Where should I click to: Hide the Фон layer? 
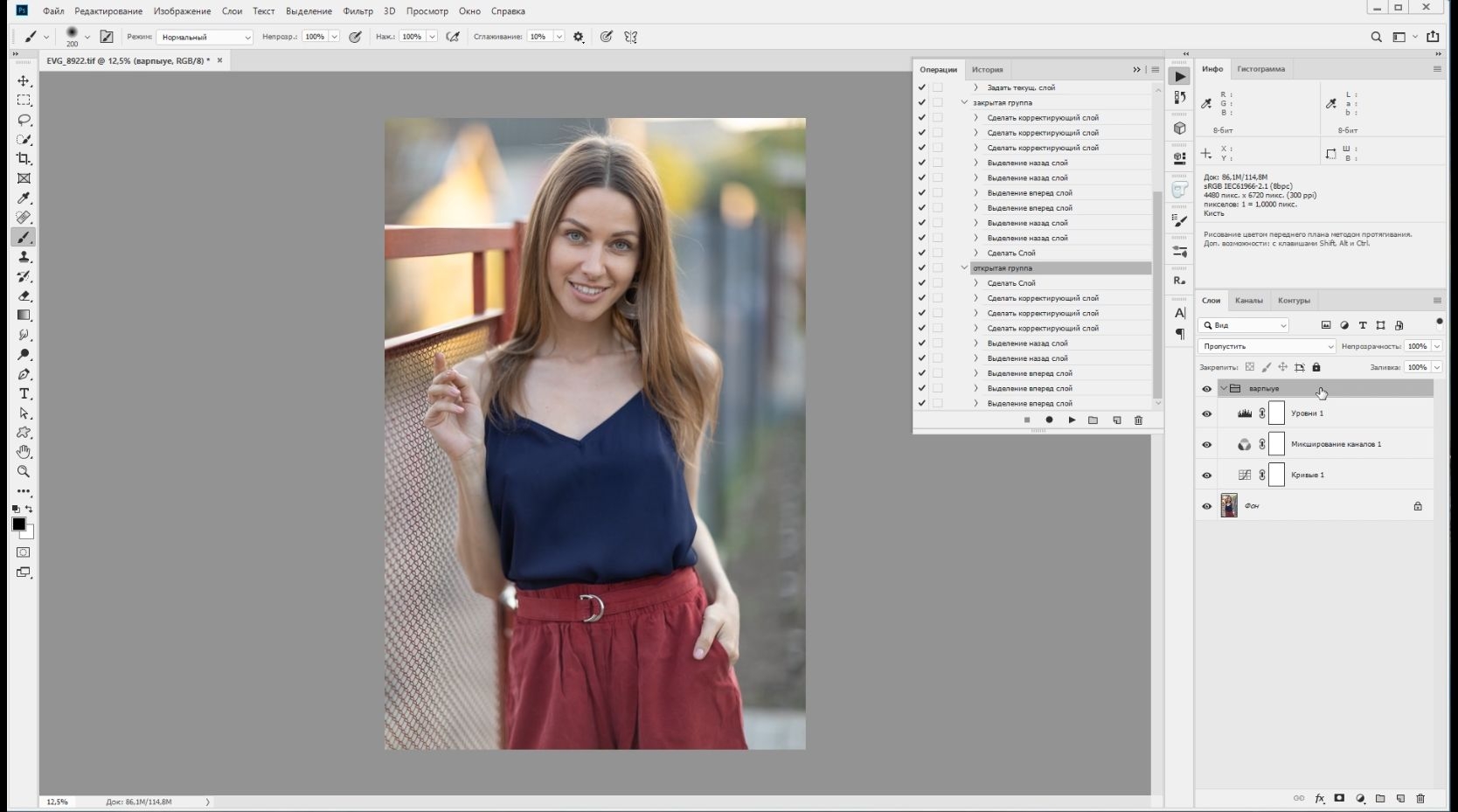(1207, 506)
